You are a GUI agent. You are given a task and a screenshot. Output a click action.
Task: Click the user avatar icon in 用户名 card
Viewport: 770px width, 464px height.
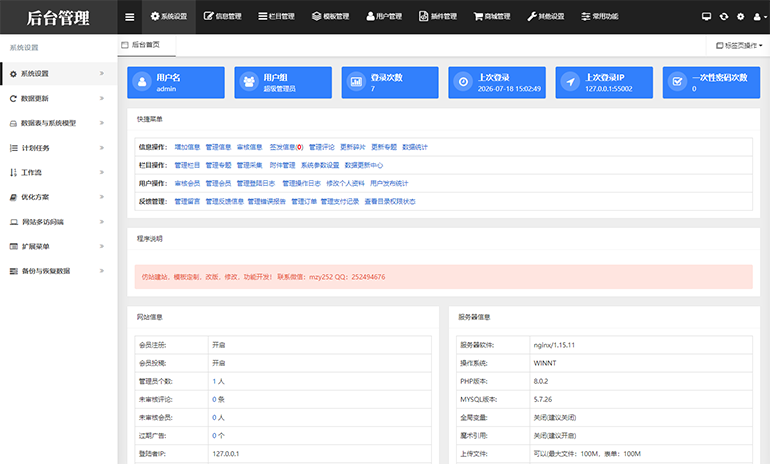coord(142,82)
